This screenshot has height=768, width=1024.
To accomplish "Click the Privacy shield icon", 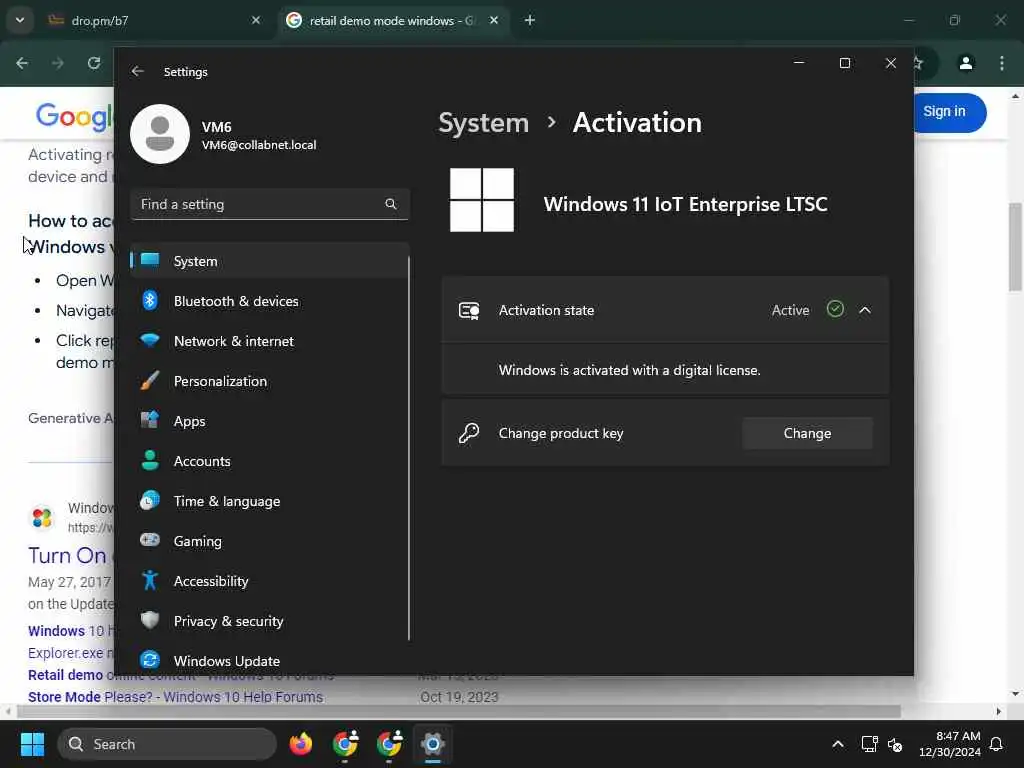I will coord(150,620).
